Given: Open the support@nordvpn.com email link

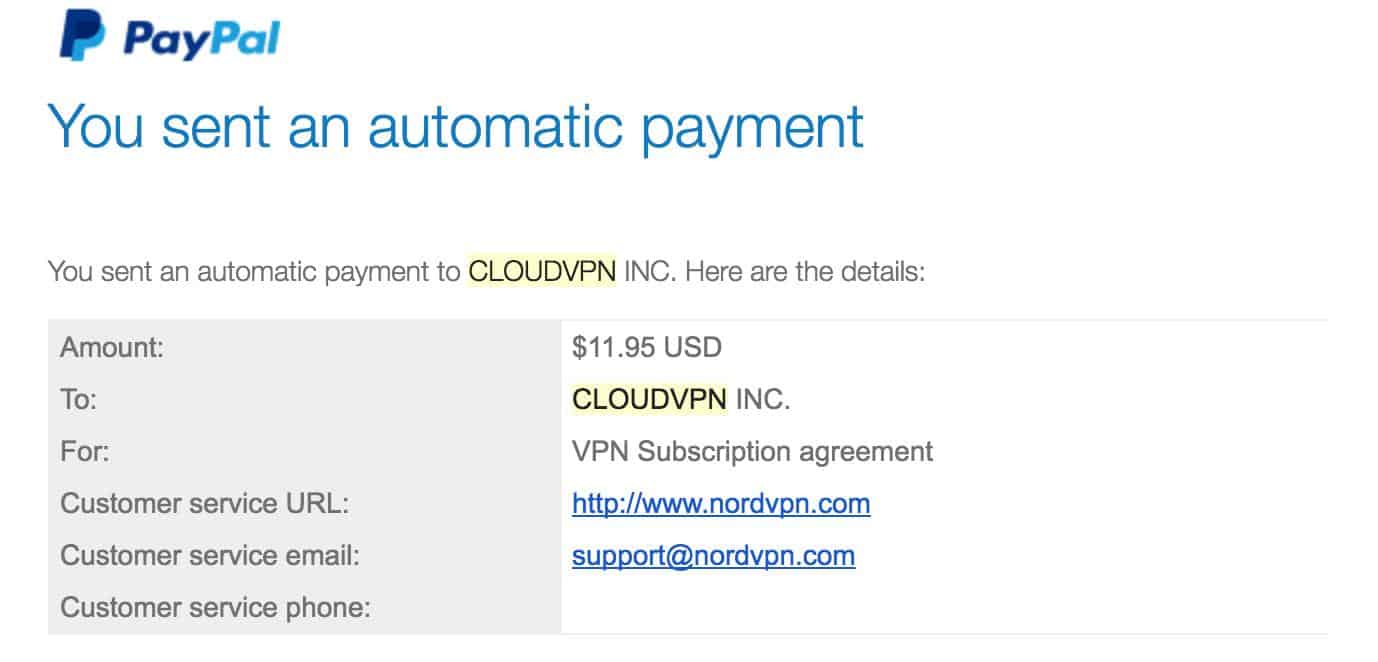Looking at the screenshot, I should point(713,555).
